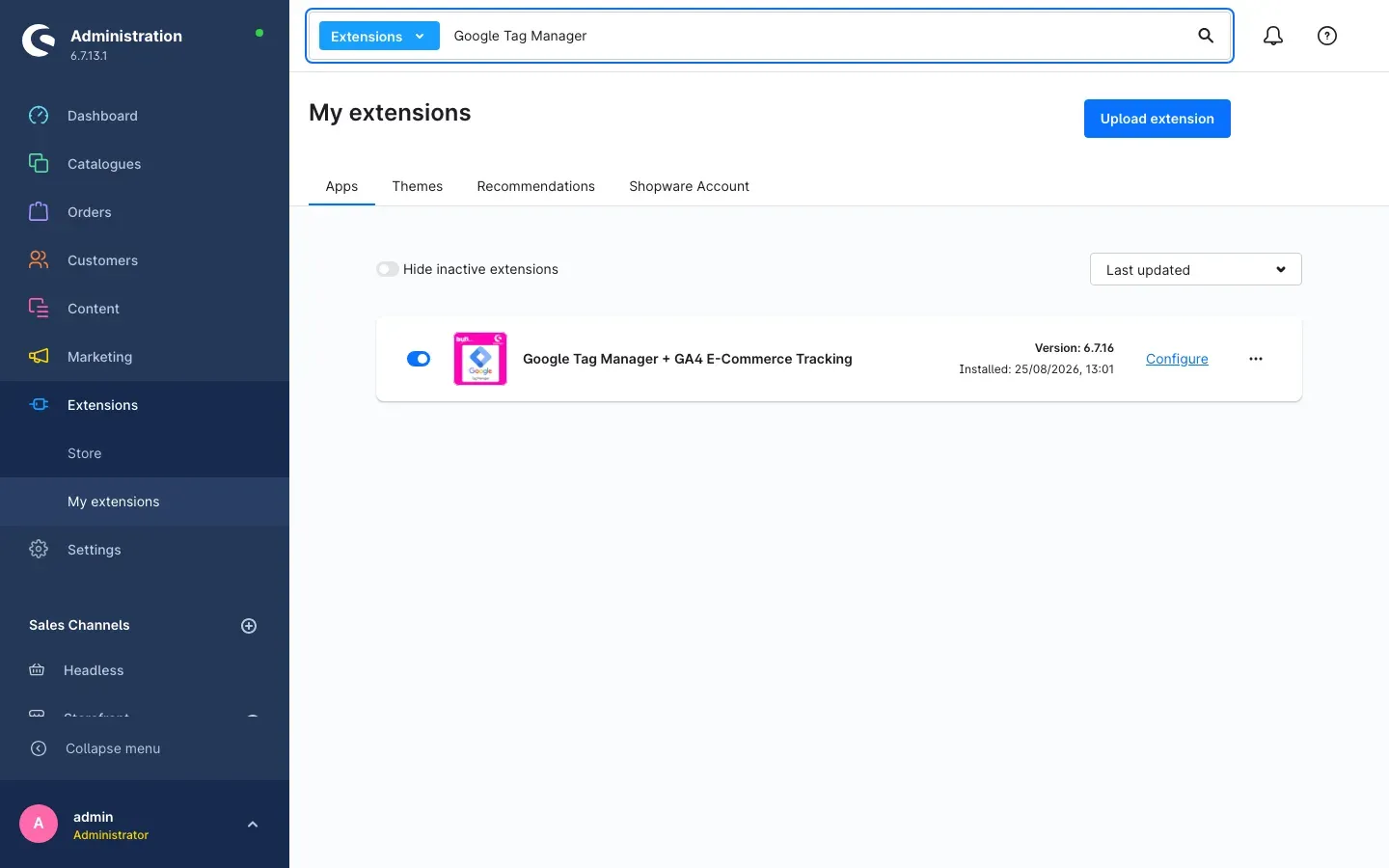Screen dimensions: 1389x868
Task: Click the Extensions plug icon
Action: coord(39,405)
